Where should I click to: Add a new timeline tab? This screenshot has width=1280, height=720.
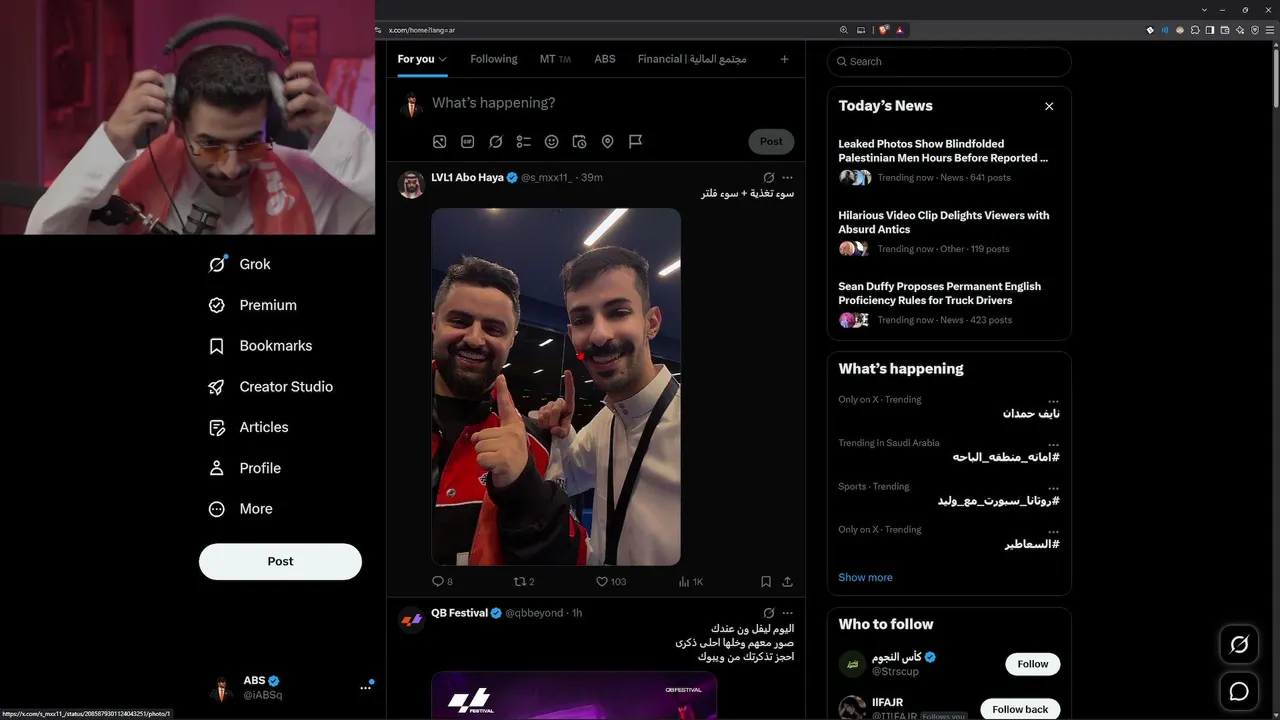click(x=784, y=59)
